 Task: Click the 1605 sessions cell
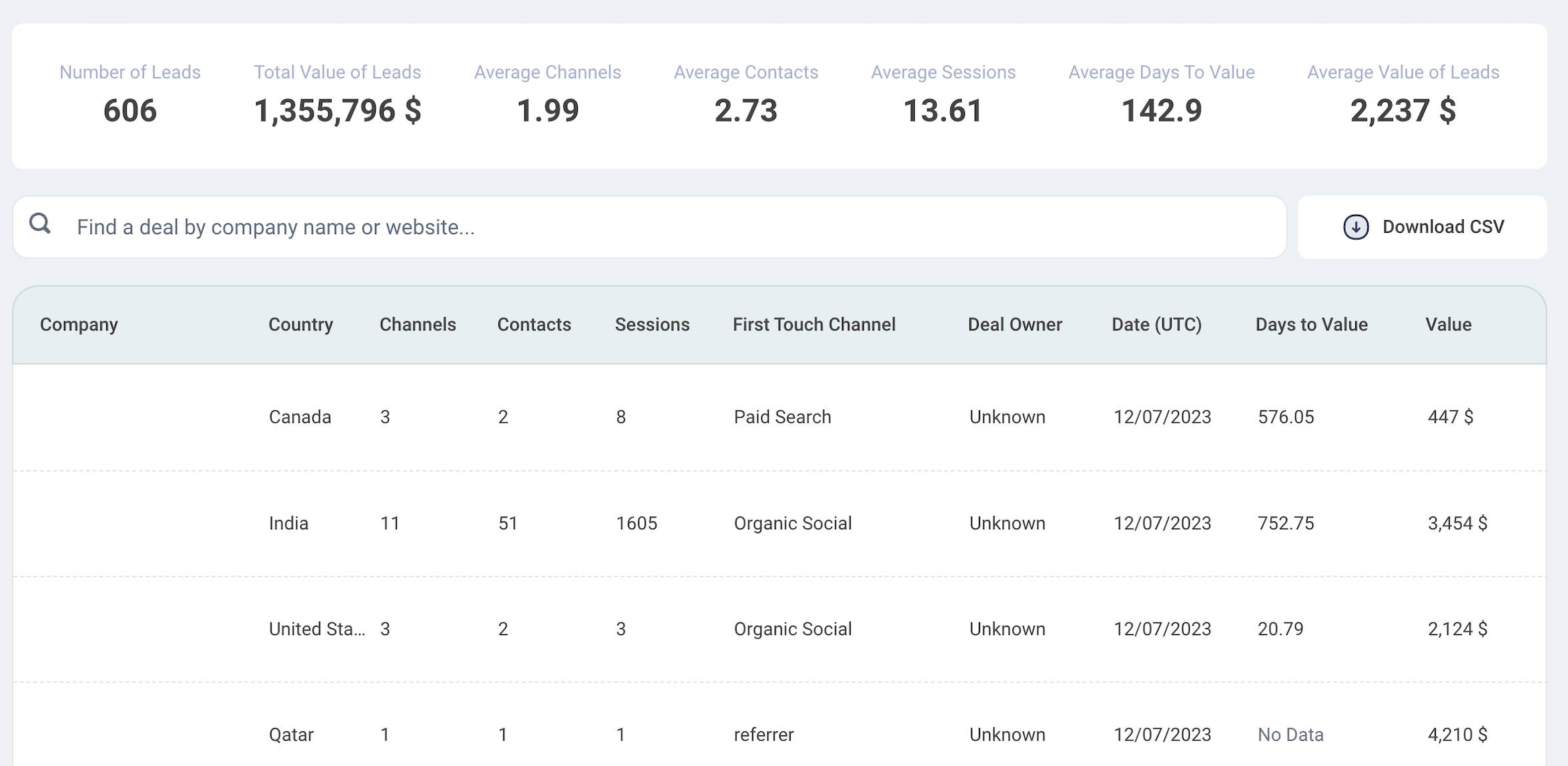click(x=637, y=523)
